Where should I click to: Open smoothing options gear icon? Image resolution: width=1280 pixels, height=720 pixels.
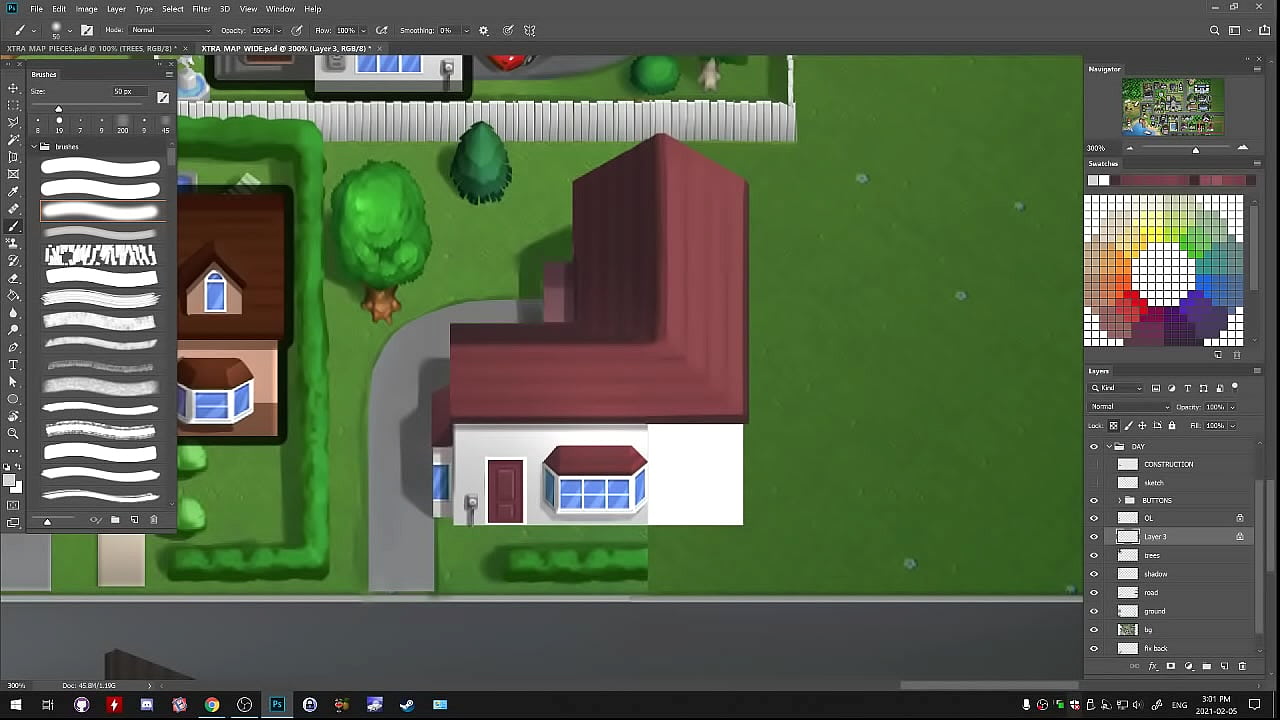(484, 31)
